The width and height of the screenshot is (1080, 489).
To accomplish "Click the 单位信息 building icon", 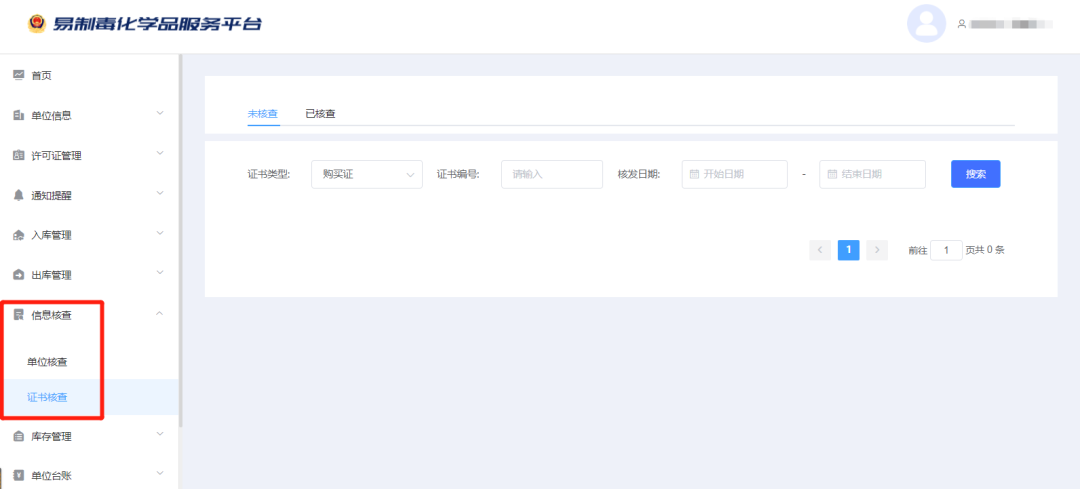I will click(x=18, y=115).
